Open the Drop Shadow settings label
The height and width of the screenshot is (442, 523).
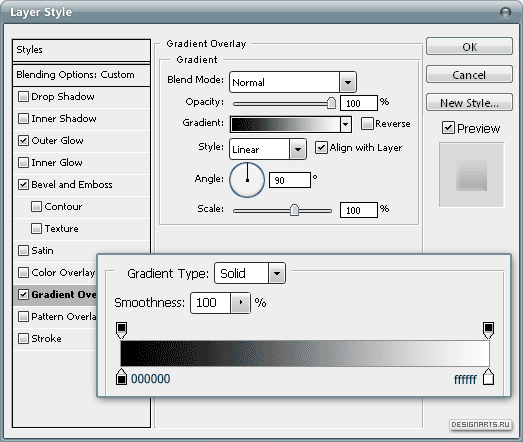click(x=63, y=97)
